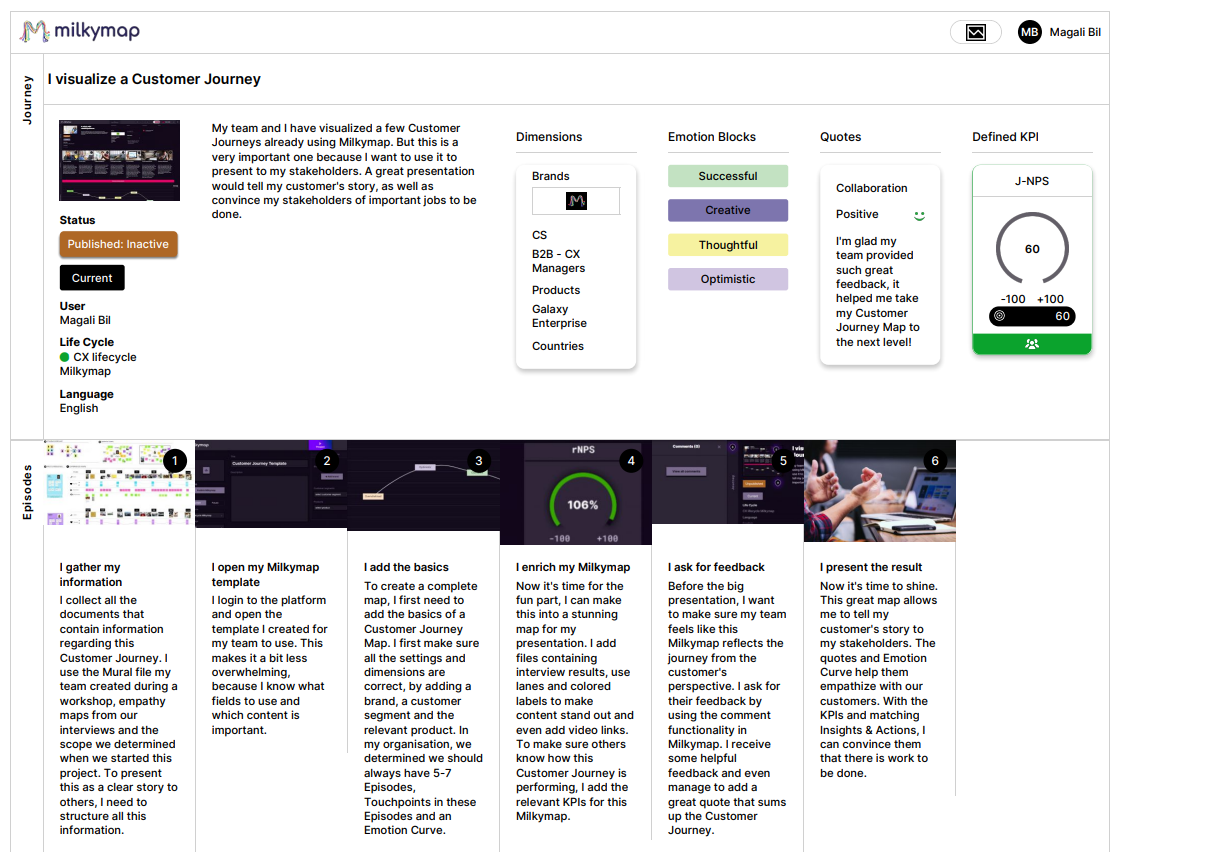Click 'B2B - CX Managers' segment

click(x=559, y=261)
